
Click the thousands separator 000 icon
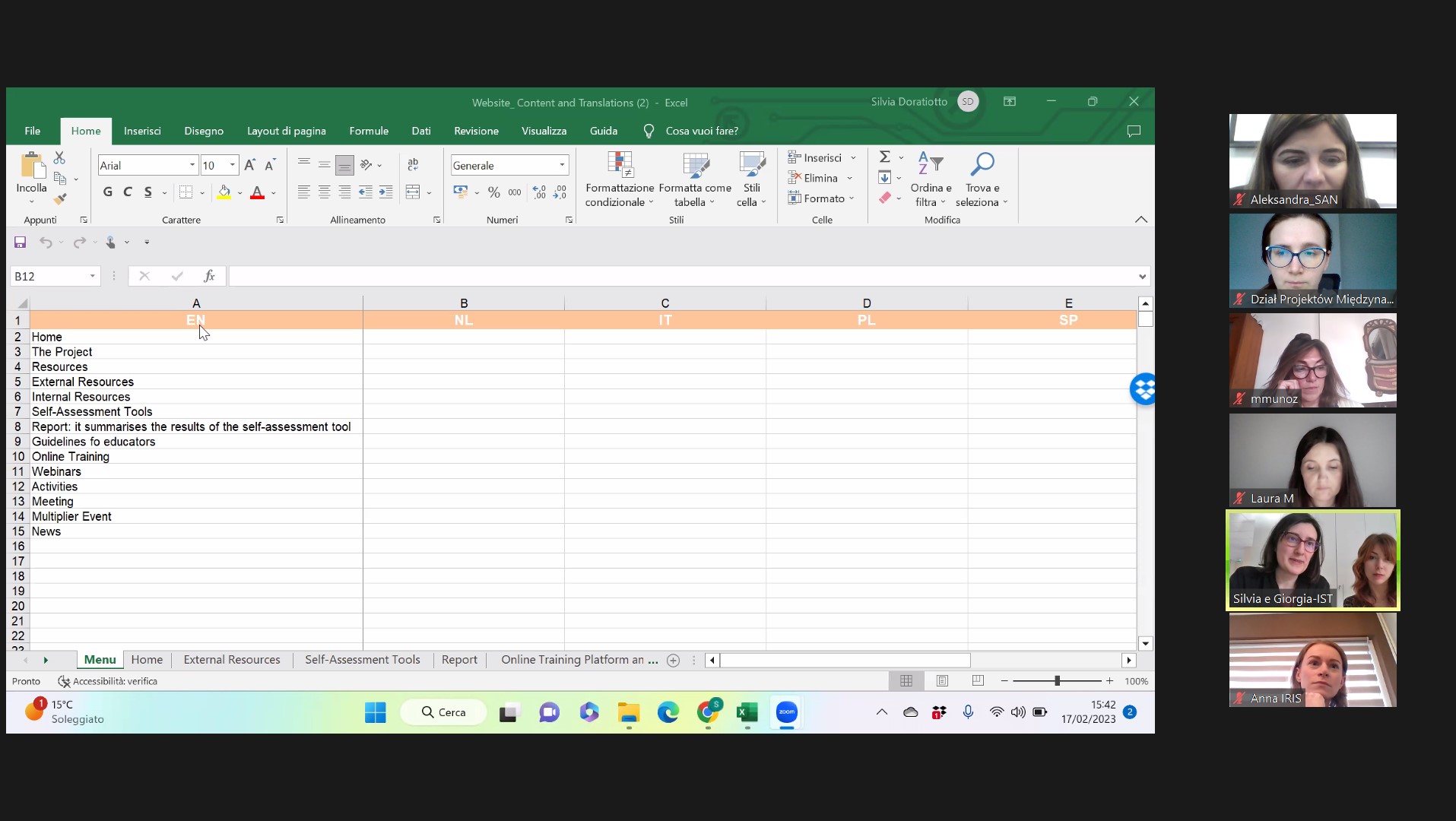515,192
